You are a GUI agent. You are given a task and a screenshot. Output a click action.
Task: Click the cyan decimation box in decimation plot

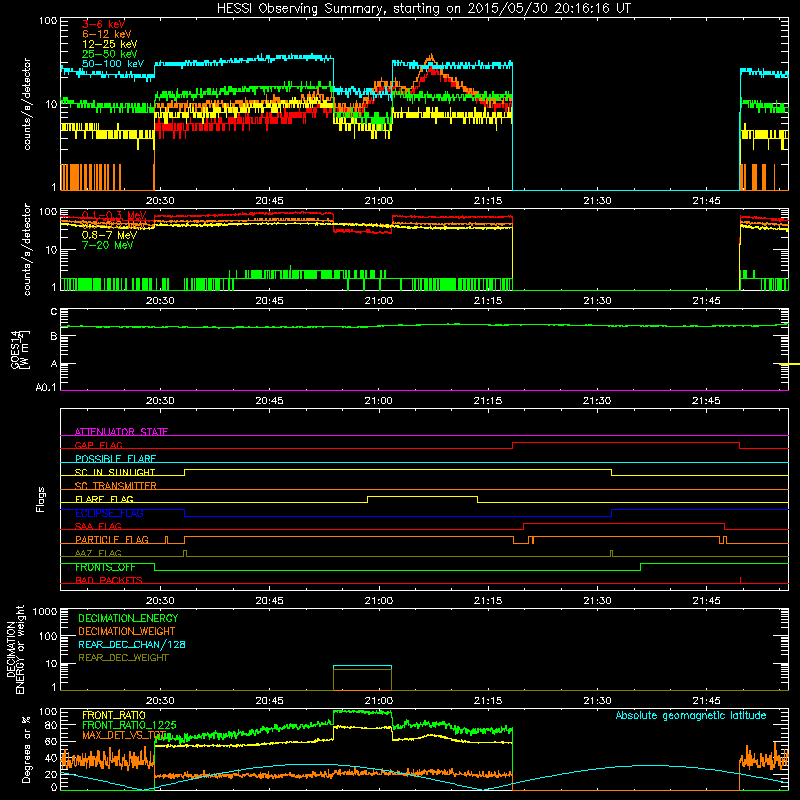pos(362,667)
